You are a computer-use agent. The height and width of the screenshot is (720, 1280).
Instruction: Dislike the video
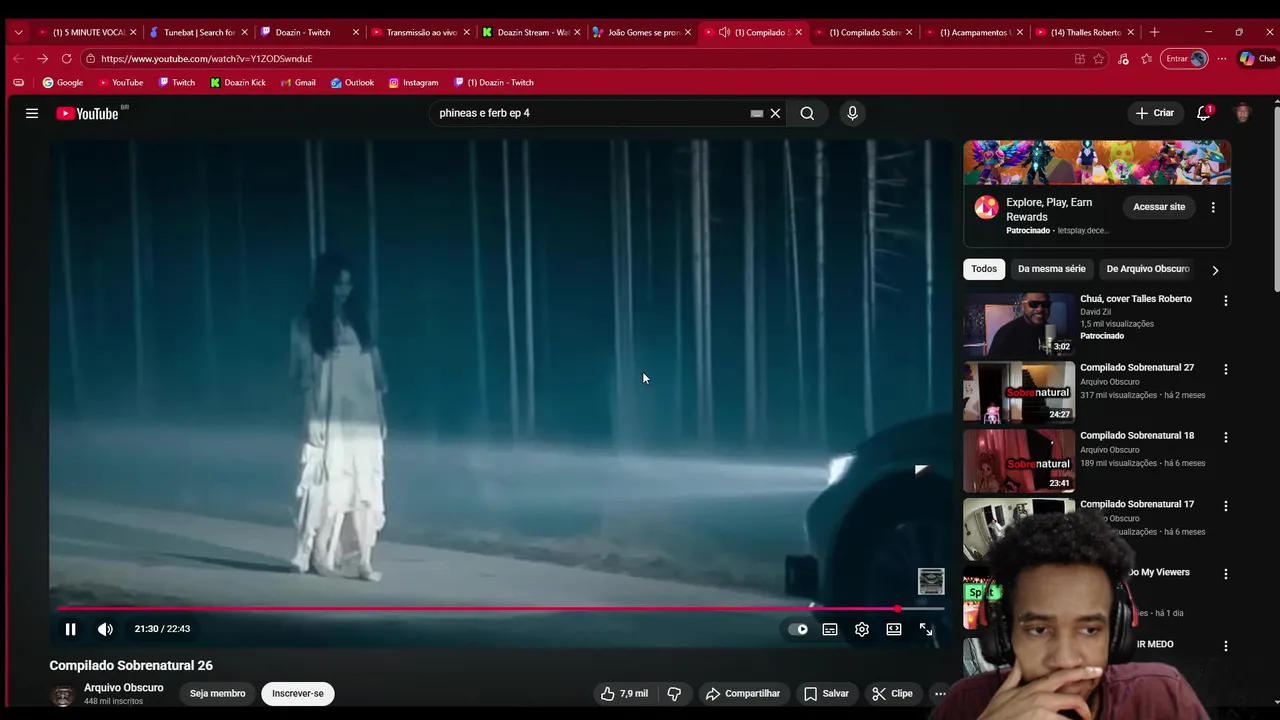(x=674, y=693)
